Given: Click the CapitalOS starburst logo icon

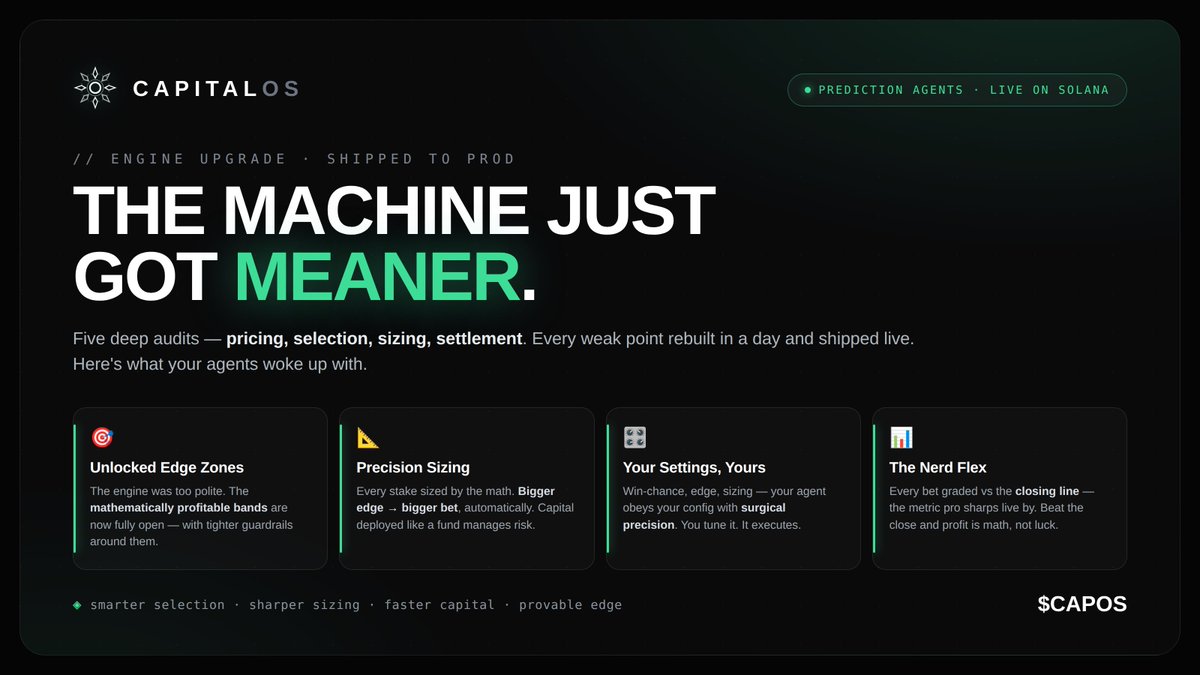Looking at the screenshot, I should tap(95, 88).
